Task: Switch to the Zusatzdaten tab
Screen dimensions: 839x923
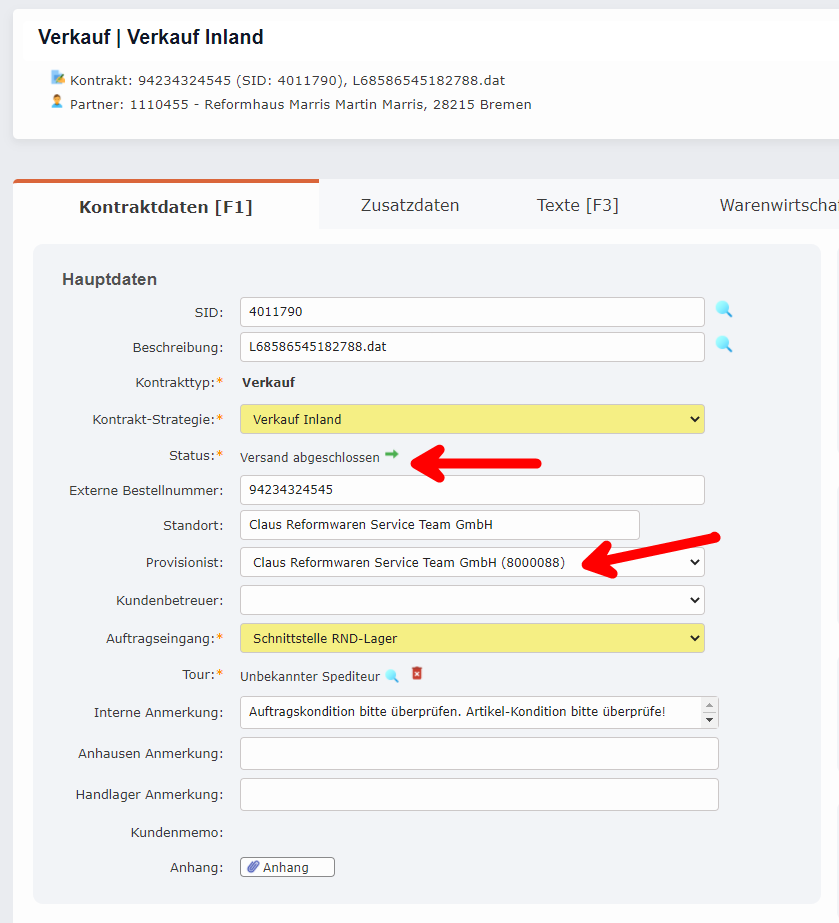Action: (409, 203)
